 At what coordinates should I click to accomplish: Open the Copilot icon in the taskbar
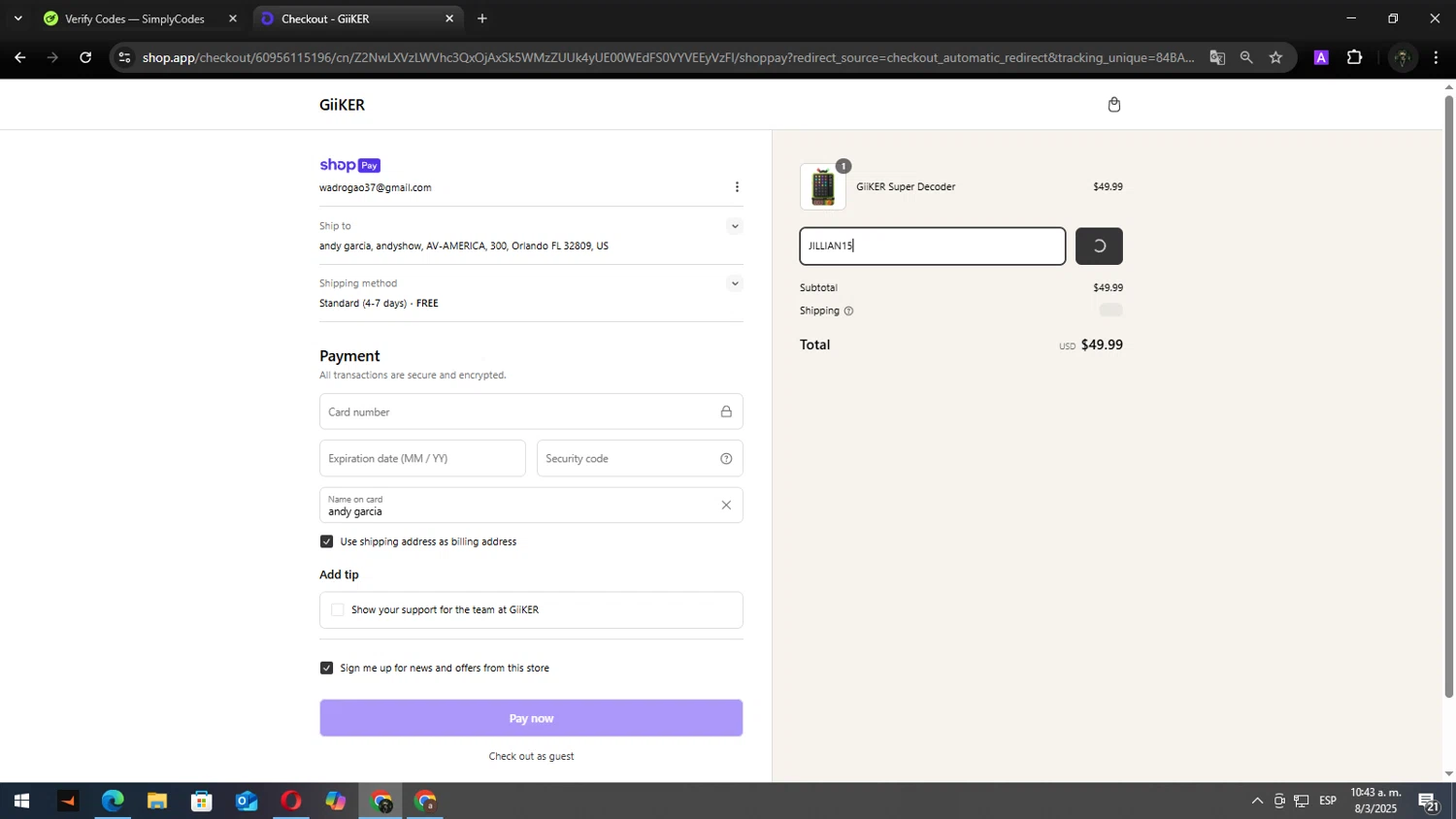336,802
